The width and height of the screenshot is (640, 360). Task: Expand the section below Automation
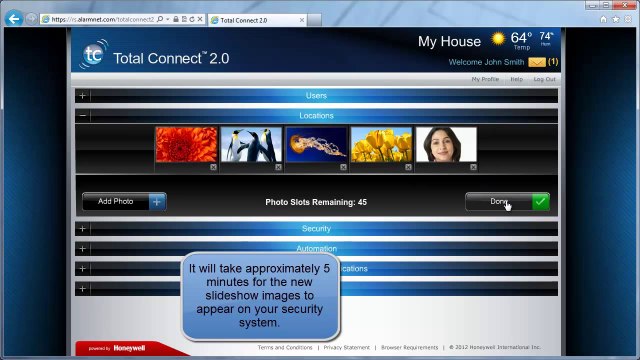pyautogui.click(x=82, y=269)
